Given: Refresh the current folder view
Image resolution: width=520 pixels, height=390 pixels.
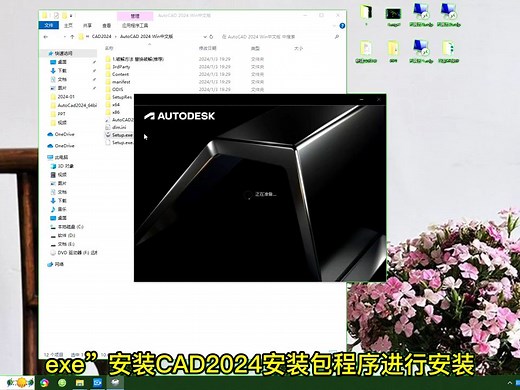Looking at the screenshot, I should 211,37.
